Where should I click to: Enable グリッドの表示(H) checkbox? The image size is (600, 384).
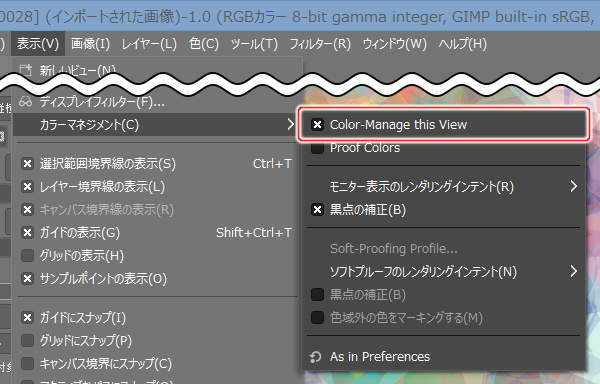click(28, 255)
